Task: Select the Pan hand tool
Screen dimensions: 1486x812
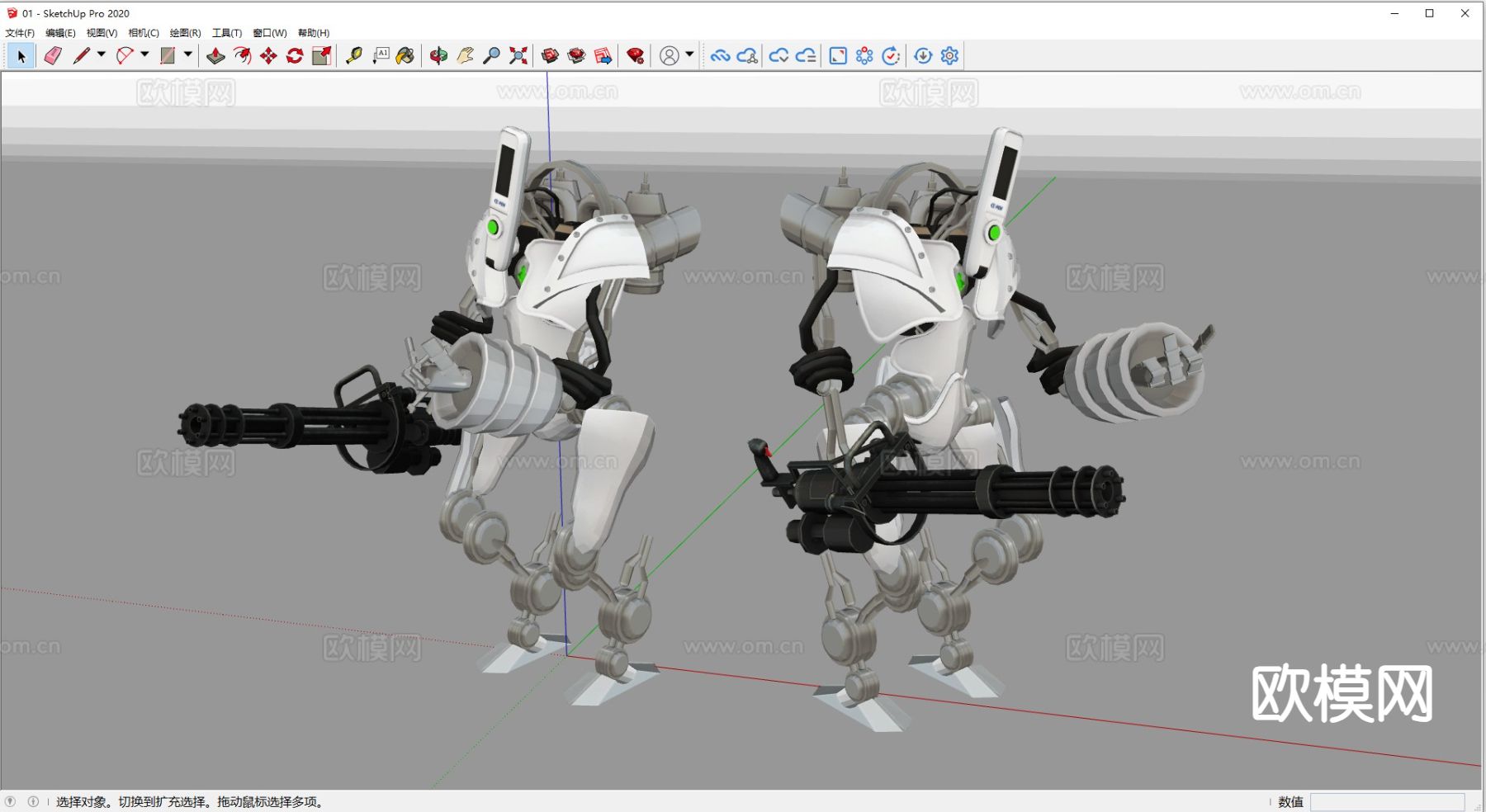Action: 465,56
